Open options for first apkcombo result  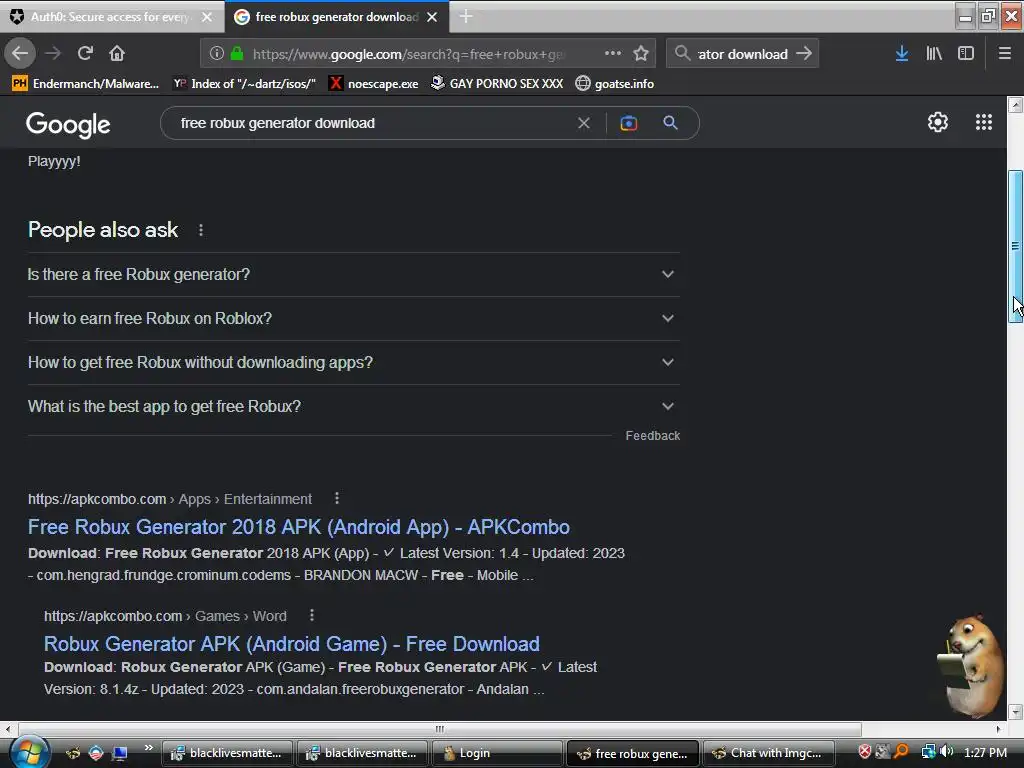337,498
